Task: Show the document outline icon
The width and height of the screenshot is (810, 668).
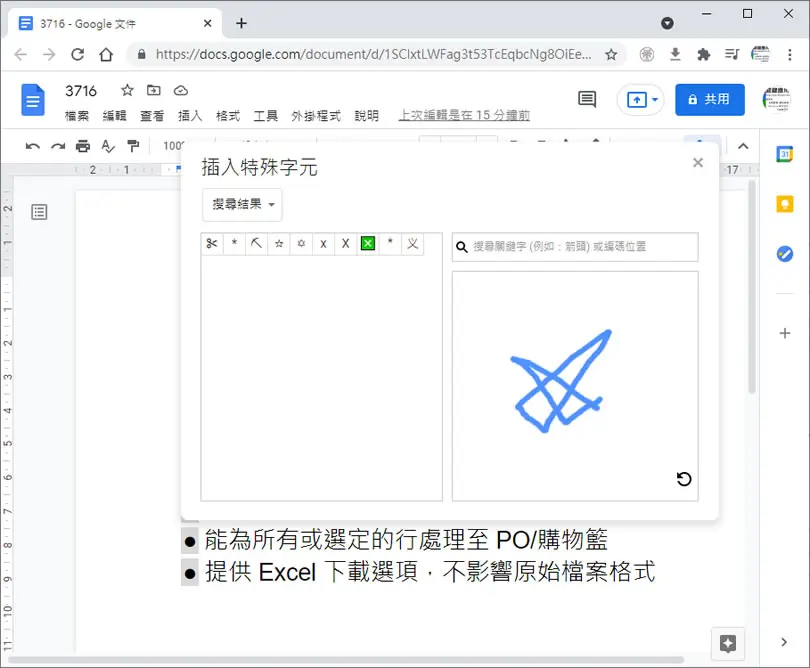Action: coord(39,212)
